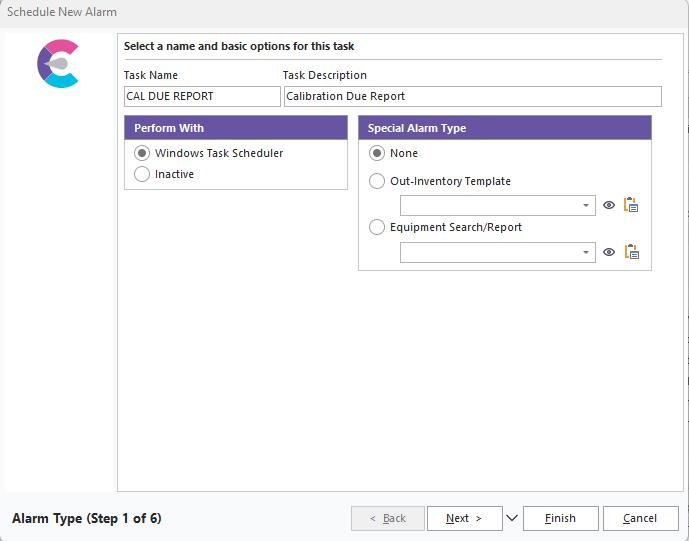Viewport: 689px width, 541px height.
Task: Click the eye icon beside Equipment Search/Report dropdown
Action: [x=609, y=252]
